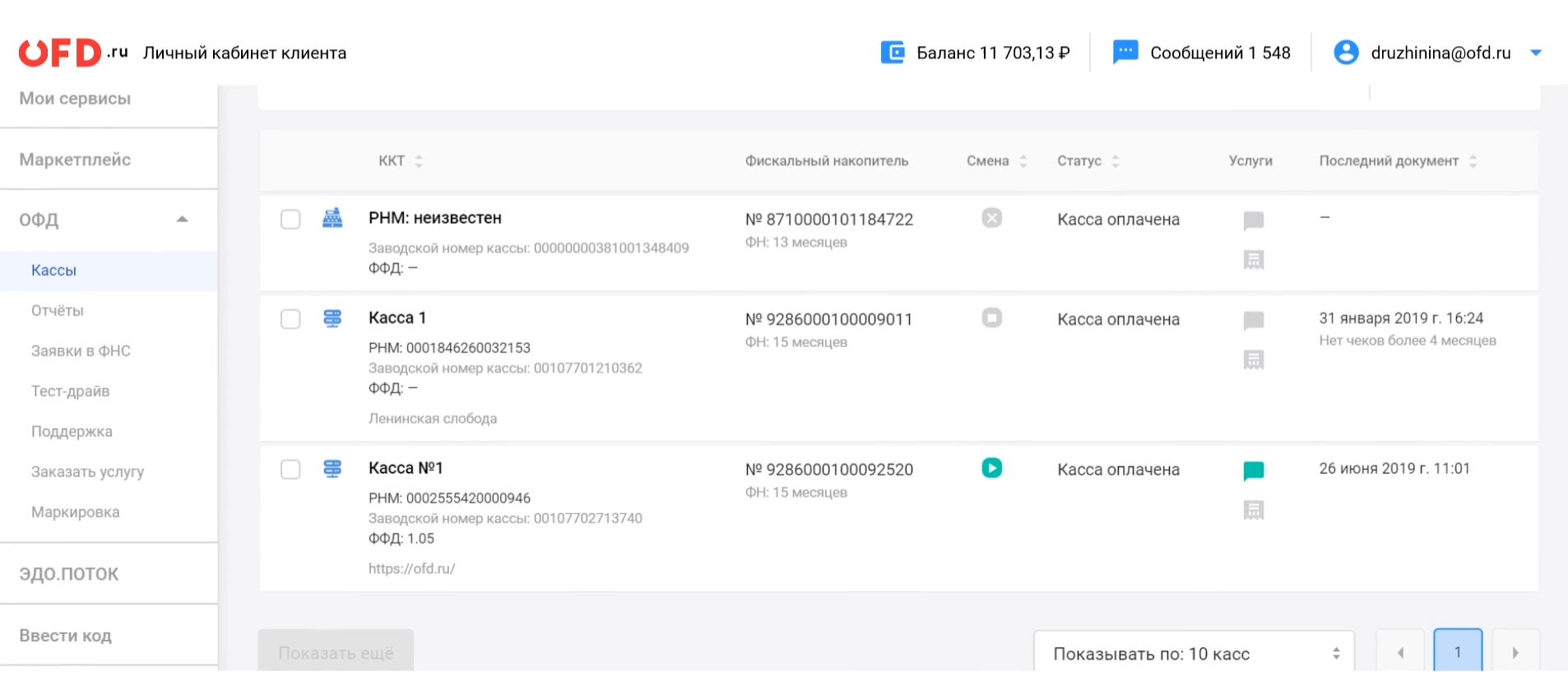Open the balance wallet icon
This screenshot has height=681, width=1568.
click(893, 53)
